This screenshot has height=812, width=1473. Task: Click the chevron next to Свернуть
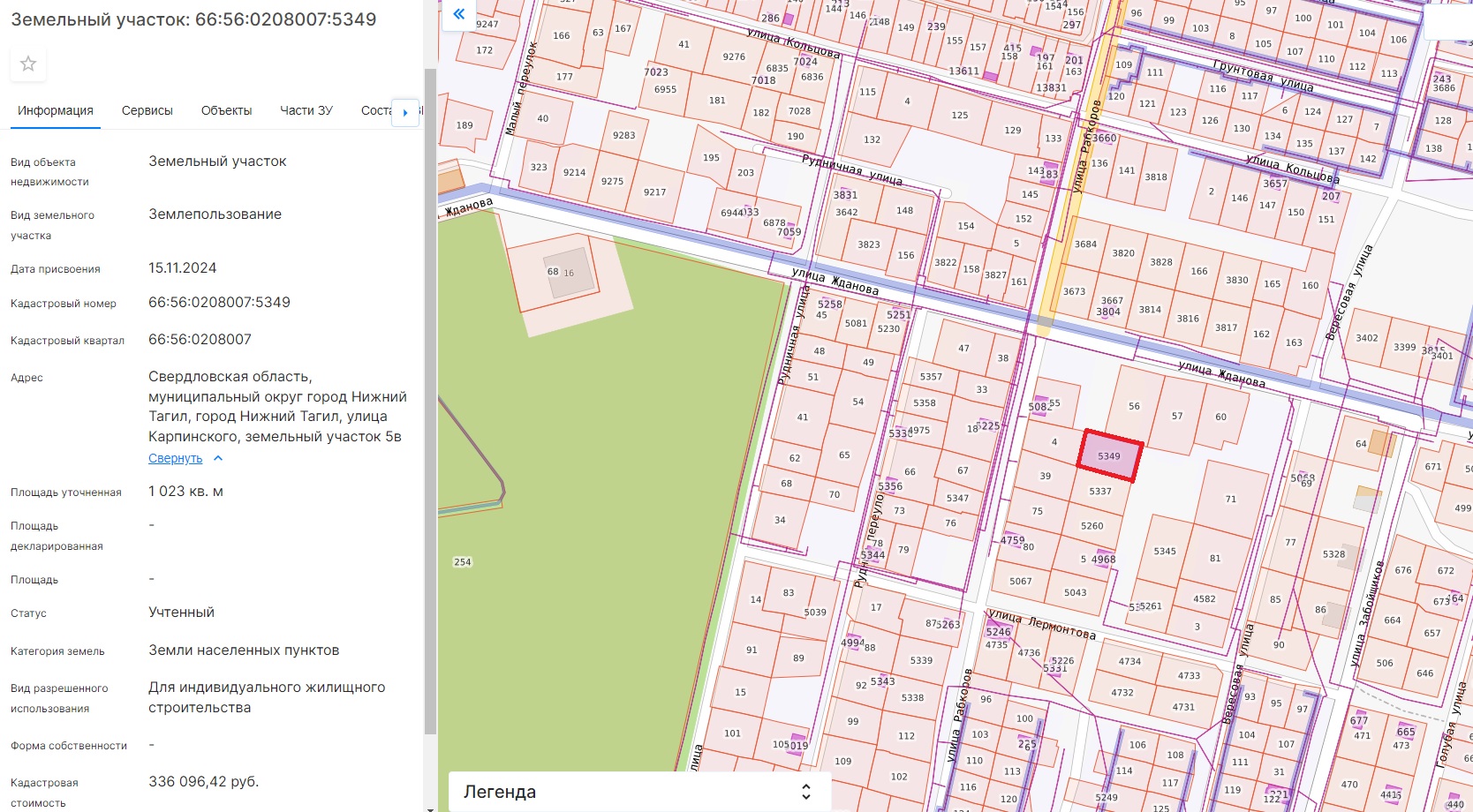218,458
